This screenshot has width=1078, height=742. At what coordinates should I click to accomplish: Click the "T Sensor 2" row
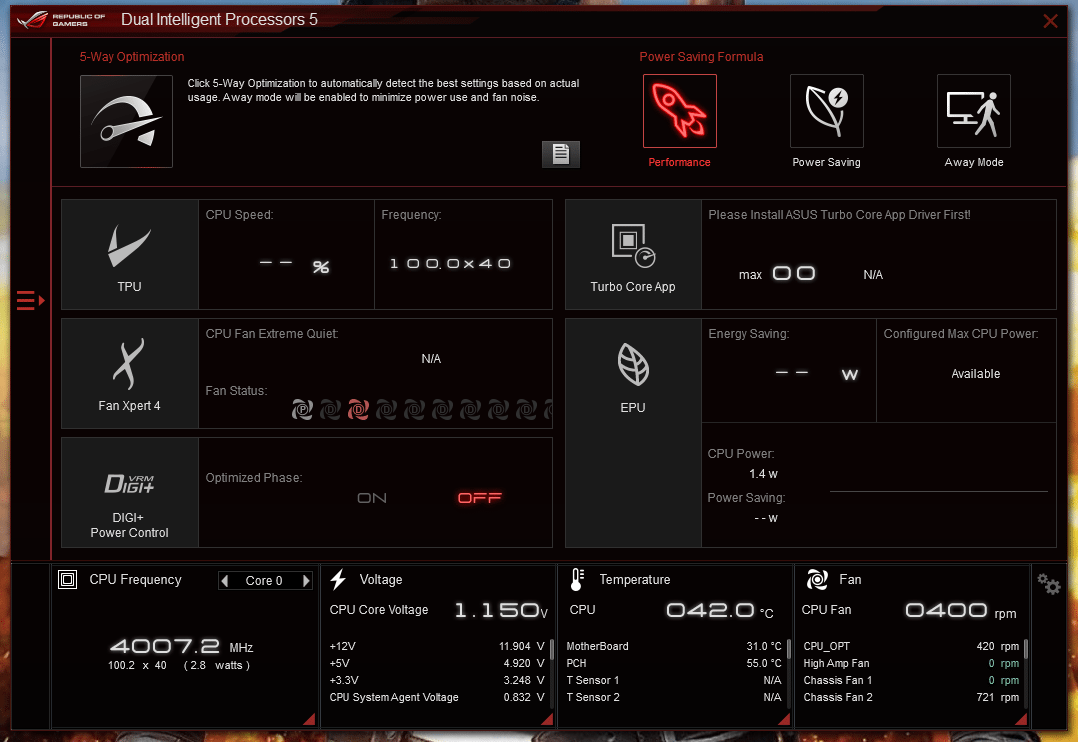click(x=674, y=697)
